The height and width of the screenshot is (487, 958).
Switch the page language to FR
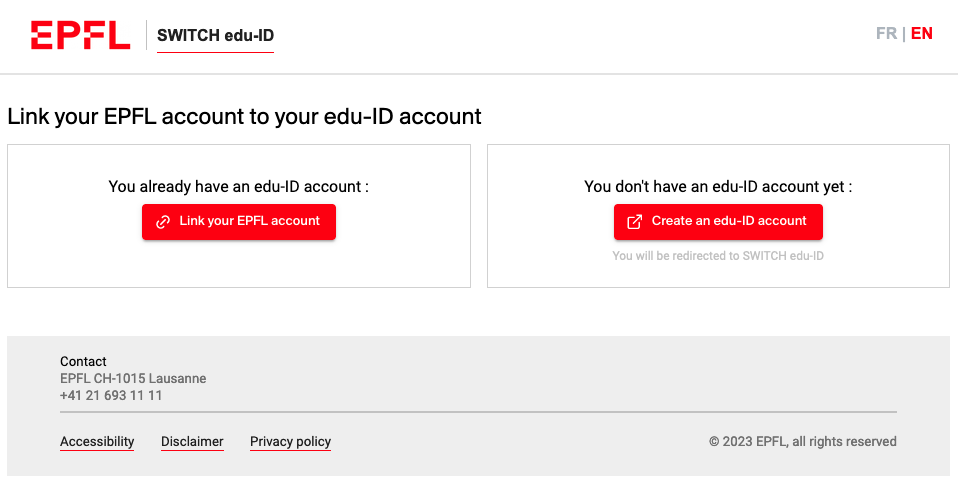pos(886,34)
